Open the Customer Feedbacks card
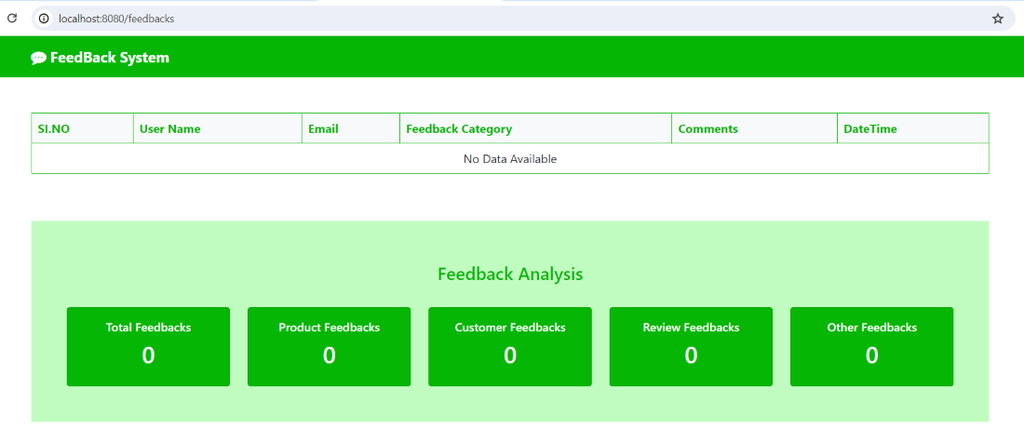The image size is (1024, 442). [x=510, y=347]
